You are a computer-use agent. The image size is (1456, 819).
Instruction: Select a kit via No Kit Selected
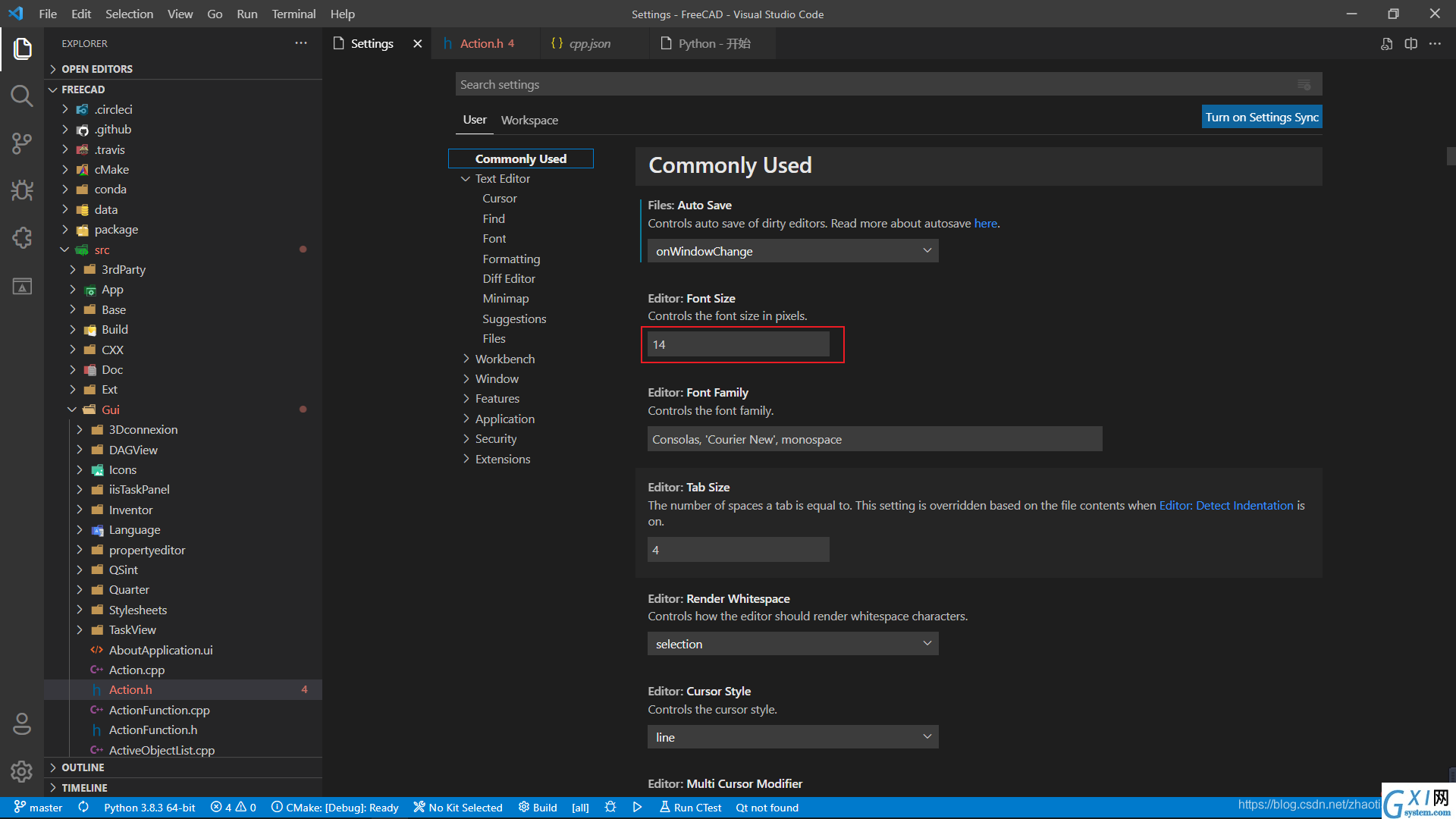point(458,808)
